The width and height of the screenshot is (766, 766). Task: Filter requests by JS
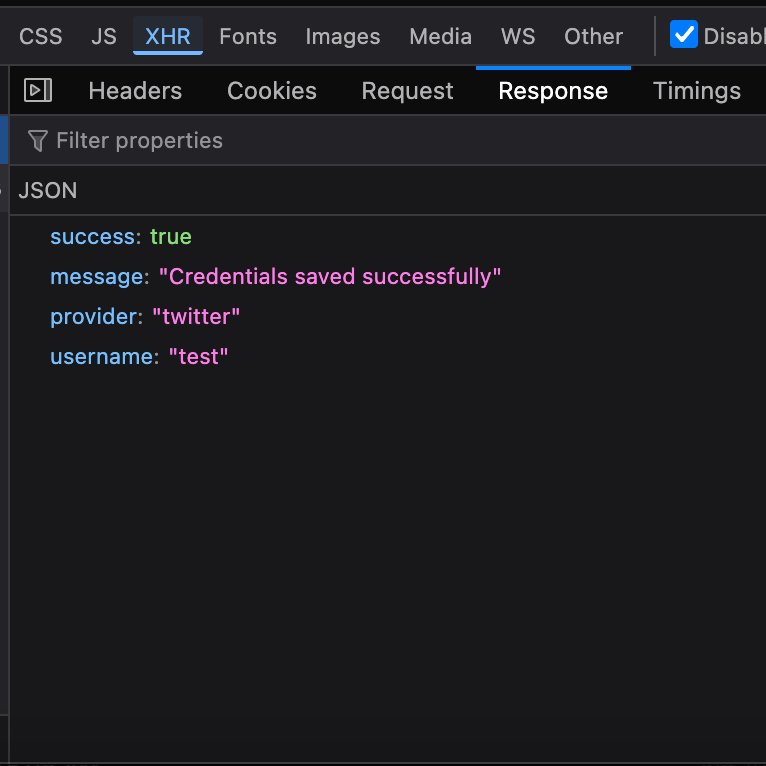[x=104, y=36]
